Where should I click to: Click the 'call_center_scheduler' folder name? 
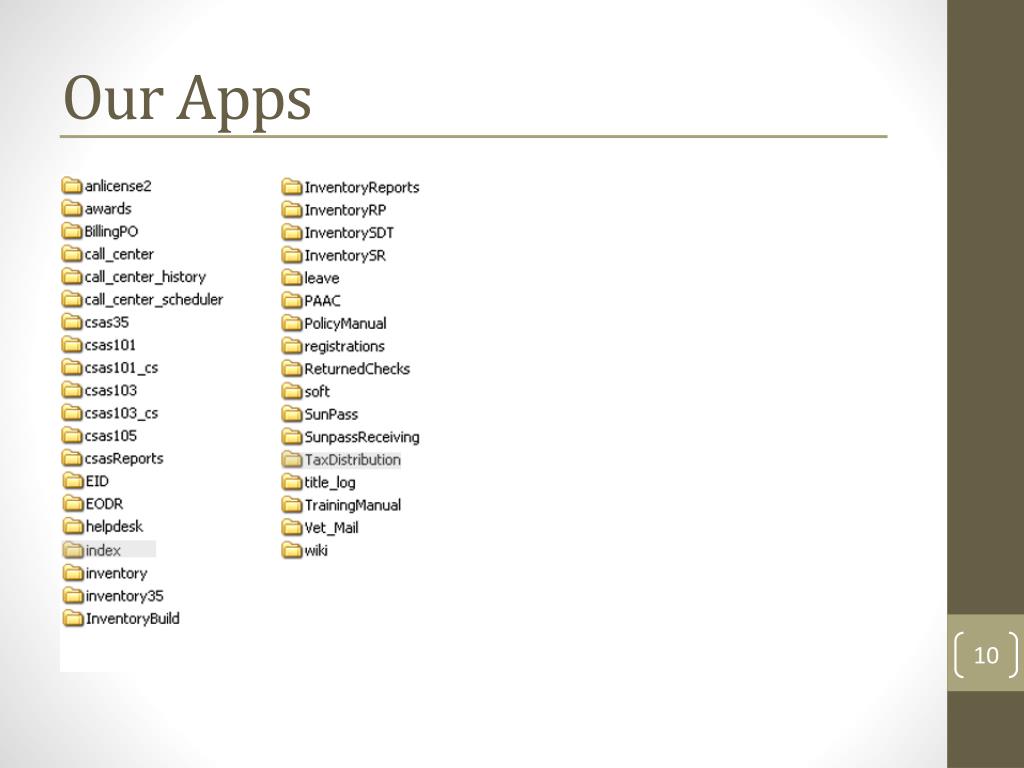pos(153,300)
